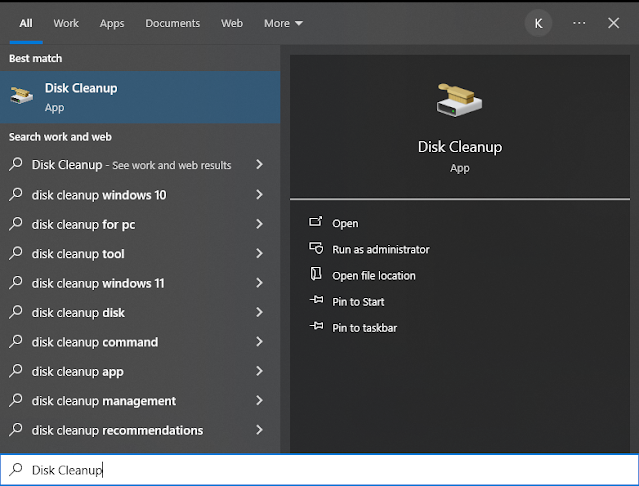Expand the chevron next to disk cleanup tool

pos(259,254)
